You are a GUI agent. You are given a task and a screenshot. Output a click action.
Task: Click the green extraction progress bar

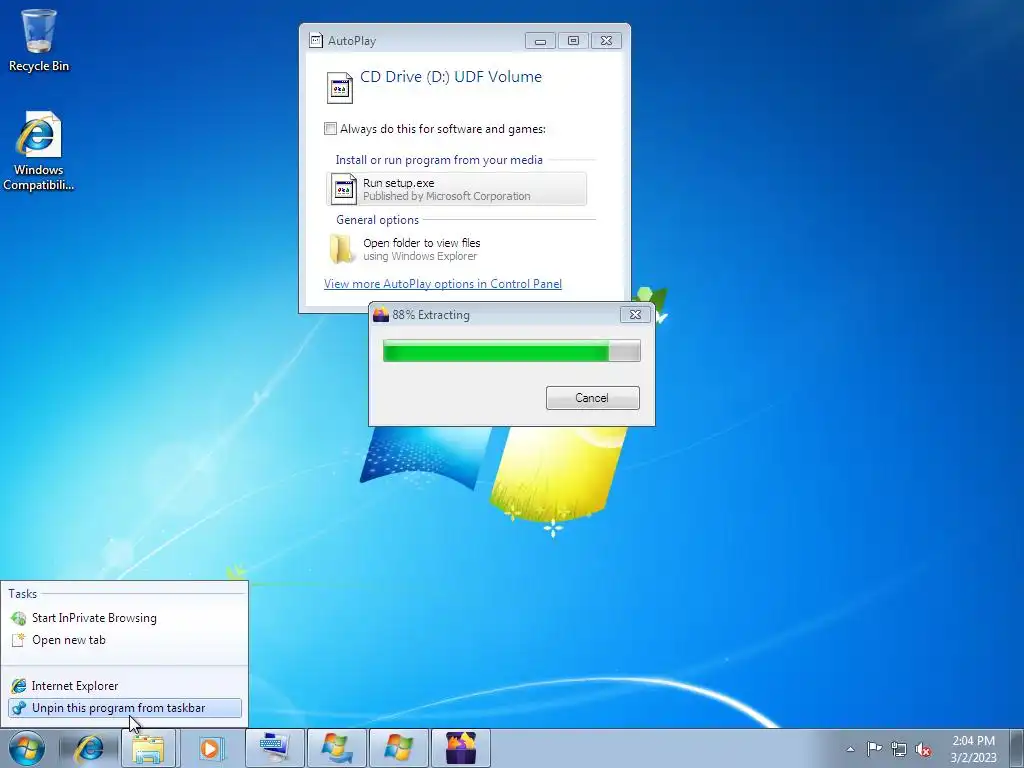pyautogui.click(x=511, y=351)
